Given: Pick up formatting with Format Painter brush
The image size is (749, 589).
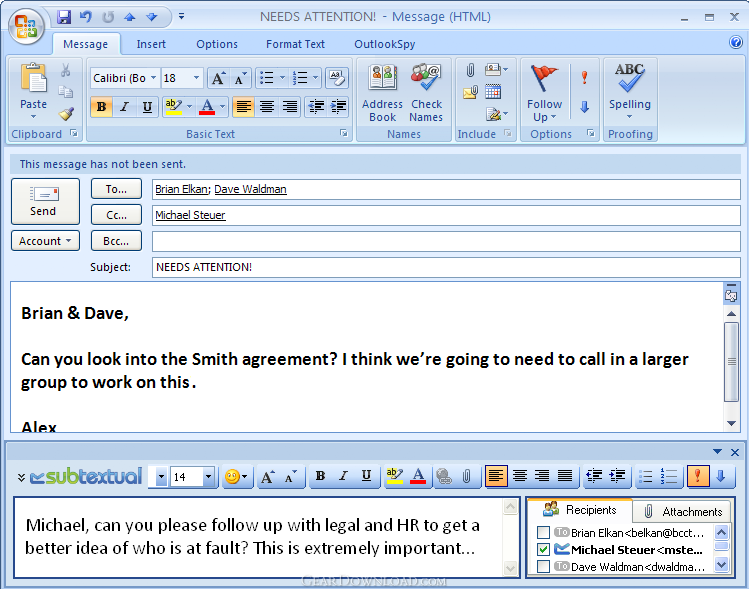Looking at the screenshot, I should (x=66, y=114).
